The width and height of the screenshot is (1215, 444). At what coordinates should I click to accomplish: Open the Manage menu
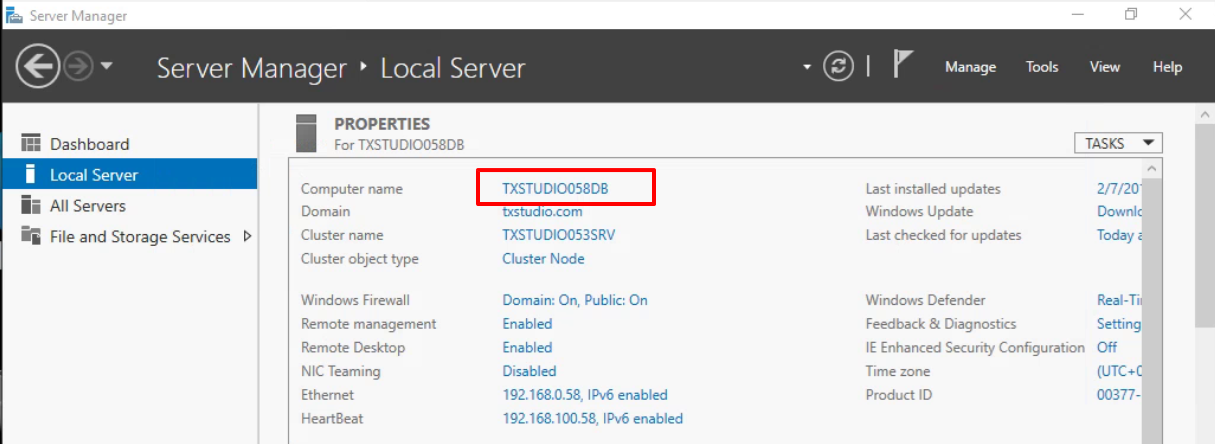[970, 67]
